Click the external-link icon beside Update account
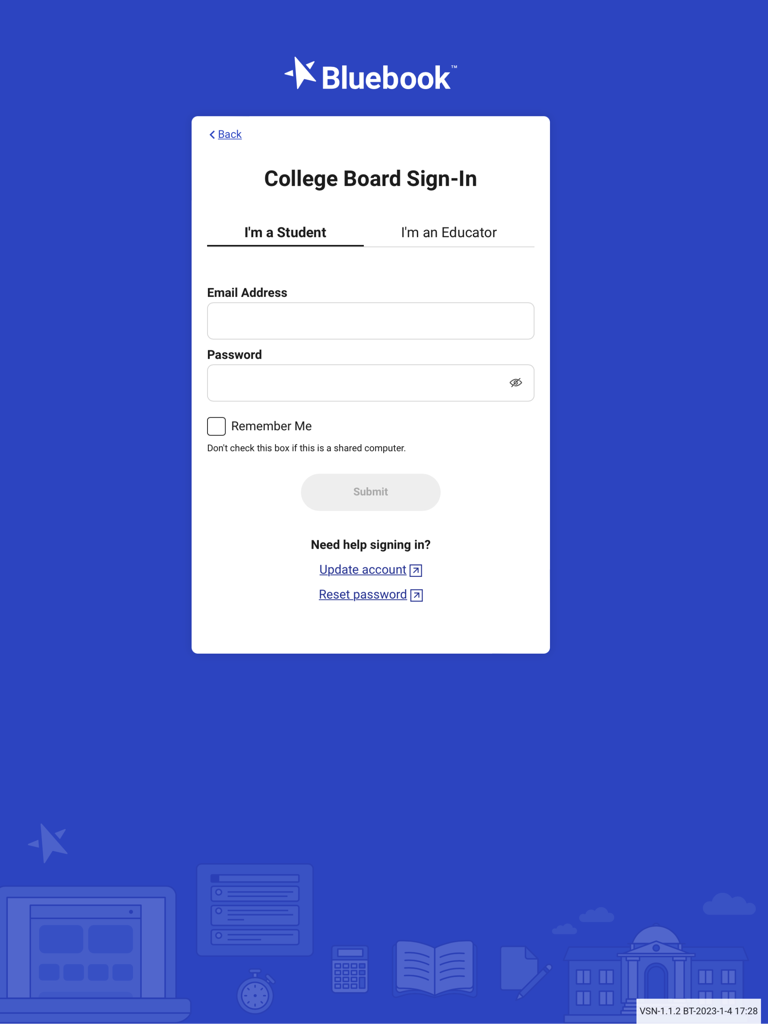This screenshot has height=1024, width=768. (x=416, y=569)
